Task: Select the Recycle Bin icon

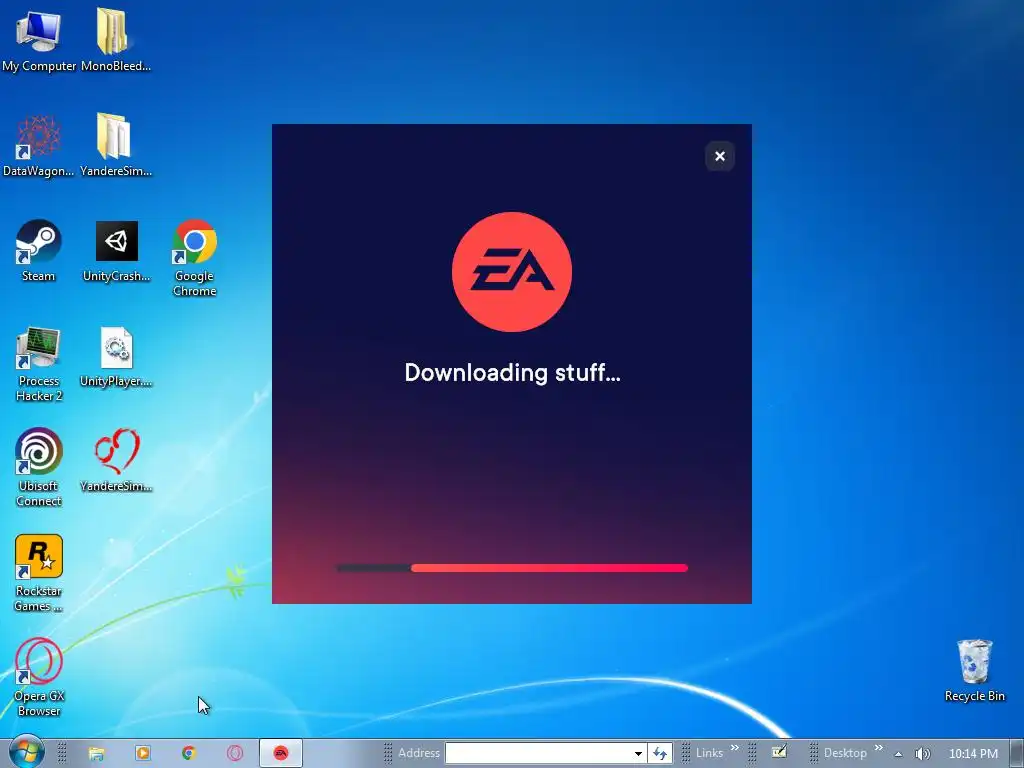Action: point(974,671)
